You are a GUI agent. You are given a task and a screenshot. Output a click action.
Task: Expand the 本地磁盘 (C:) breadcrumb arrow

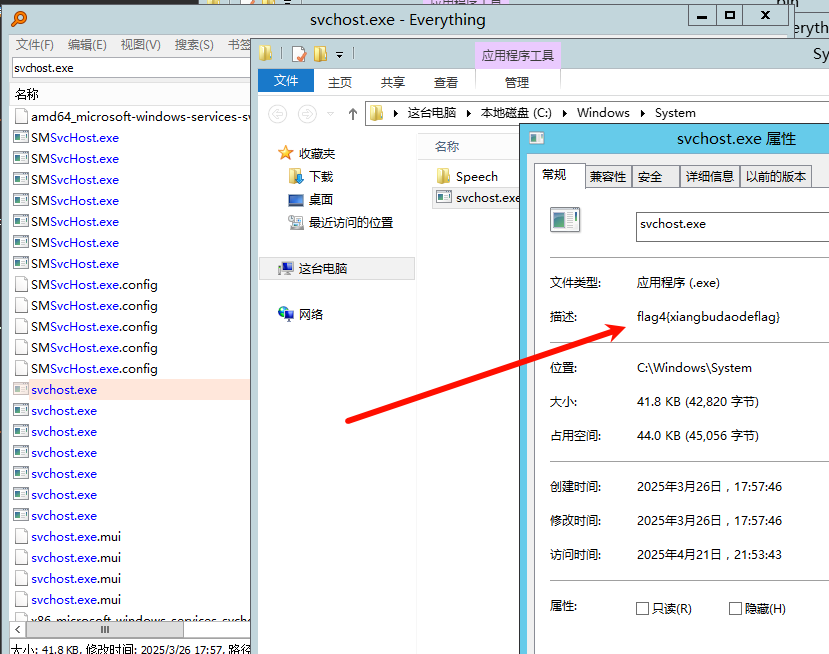point(565,113)
